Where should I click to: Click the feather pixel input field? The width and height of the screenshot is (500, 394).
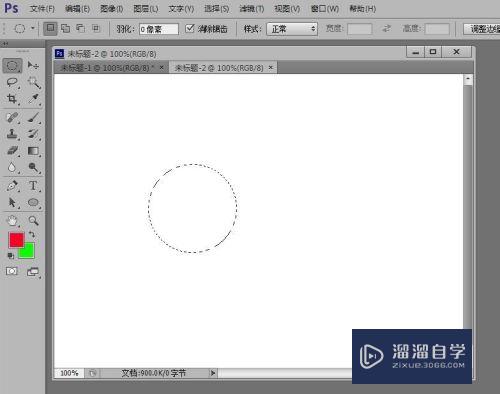159,29
